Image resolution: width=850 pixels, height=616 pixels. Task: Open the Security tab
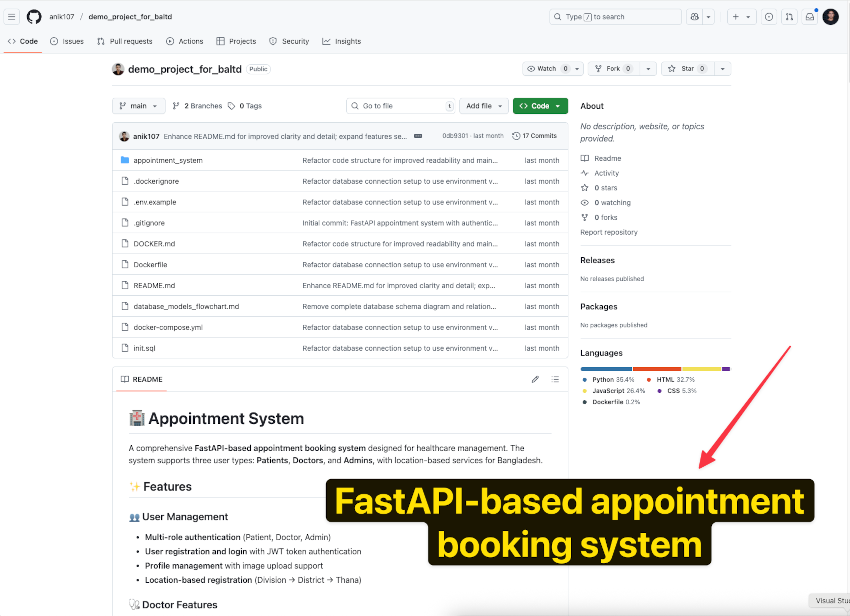click(289, 41)
